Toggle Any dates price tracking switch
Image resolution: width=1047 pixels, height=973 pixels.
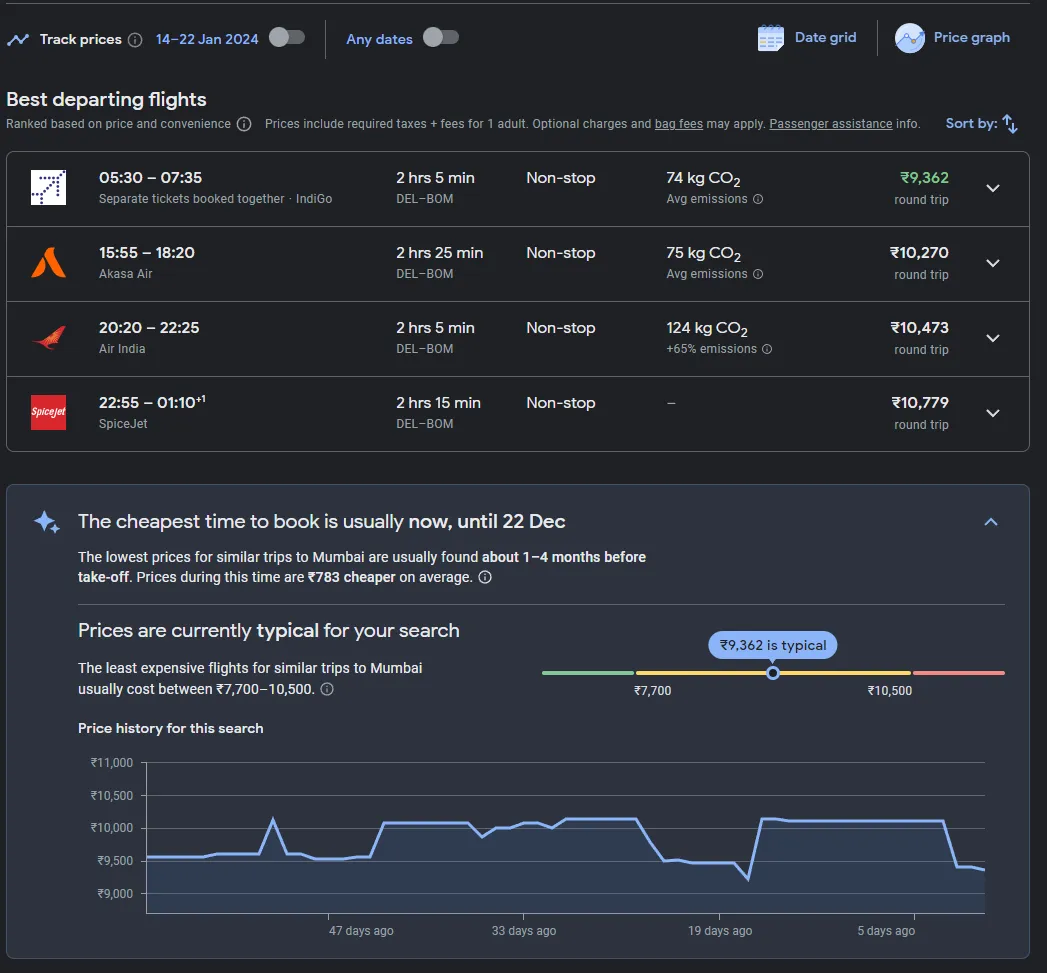point(441,37)
